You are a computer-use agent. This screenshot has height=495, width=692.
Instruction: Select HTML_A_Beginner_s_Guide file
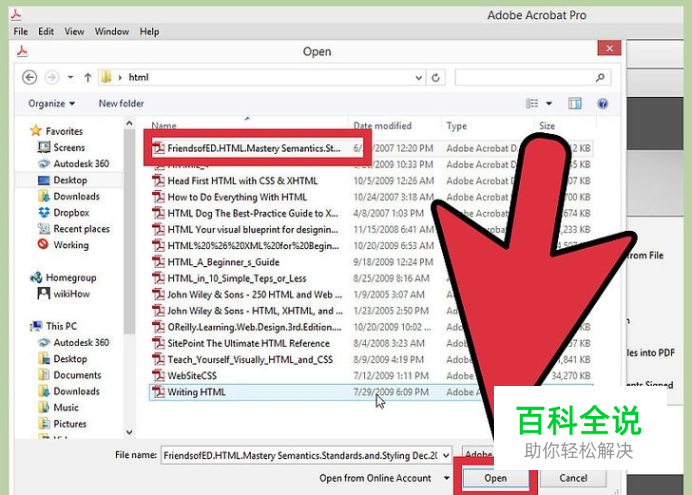223,262
